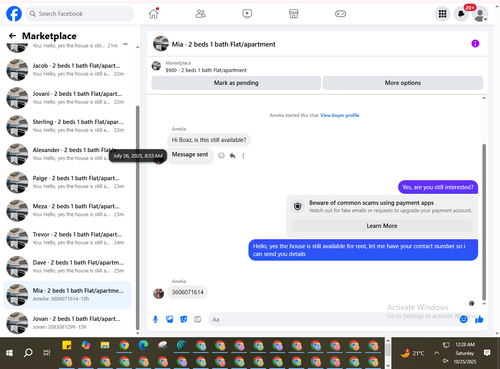Click the $900 listing title text

pyautogui.click(x=206, y=70)
